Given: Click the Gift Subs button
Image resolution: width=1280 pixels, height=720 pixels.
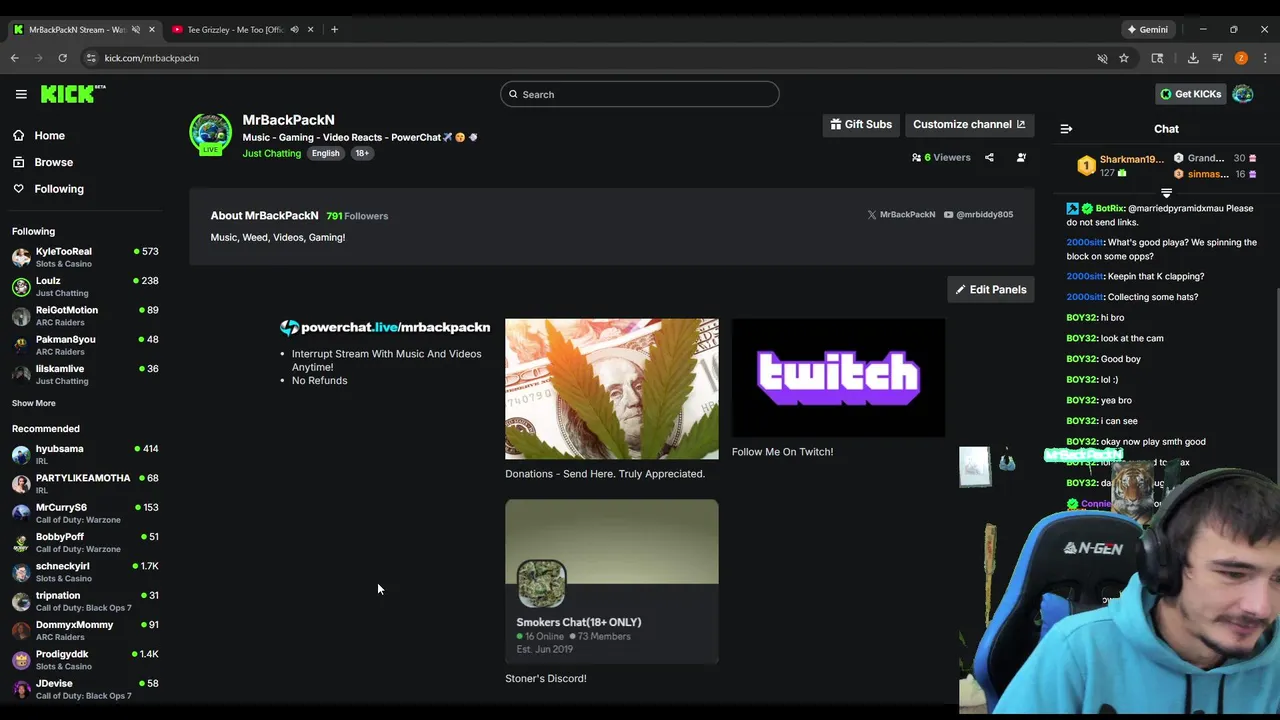Looking at the screenshot, I should pos(861,124).
